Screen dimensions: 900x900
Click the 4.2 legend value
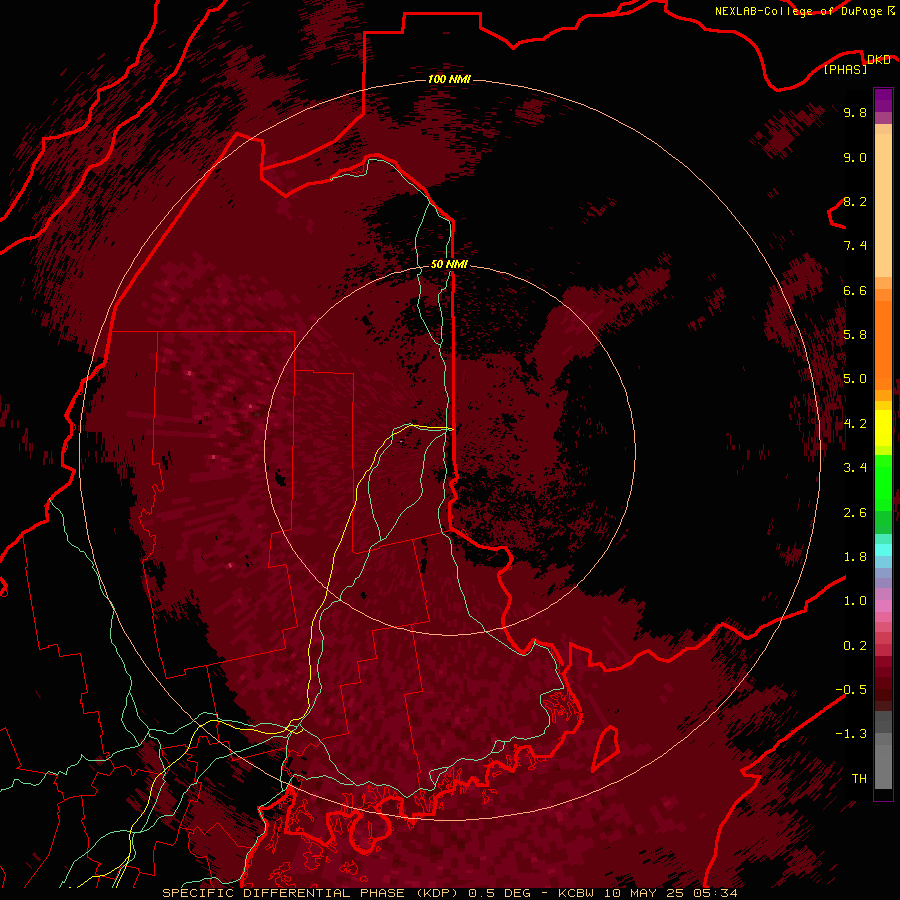pos(855,424)
